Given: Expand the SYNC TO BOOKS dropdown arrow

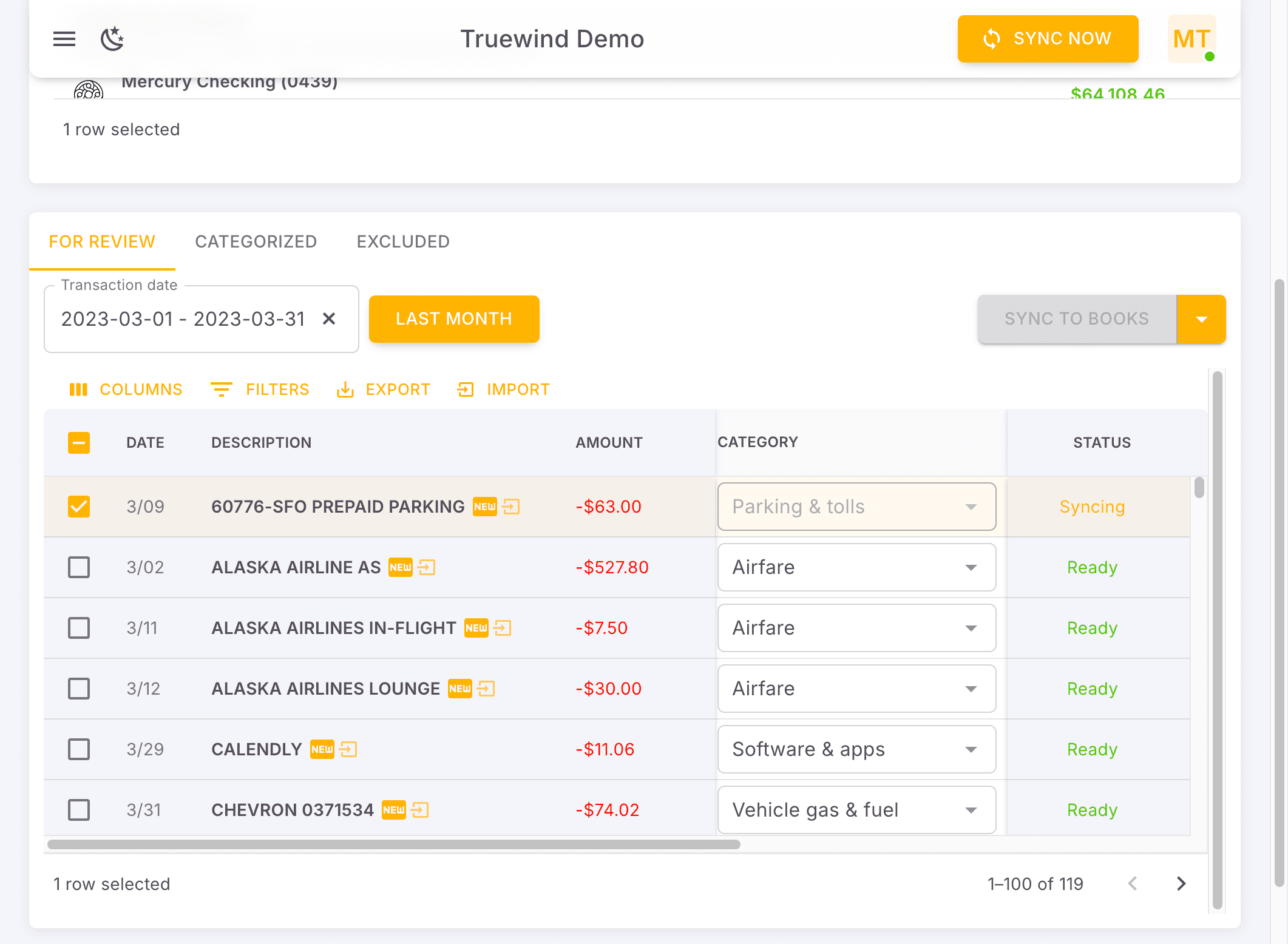Looking at the screenshot, I should point(1201,319).
